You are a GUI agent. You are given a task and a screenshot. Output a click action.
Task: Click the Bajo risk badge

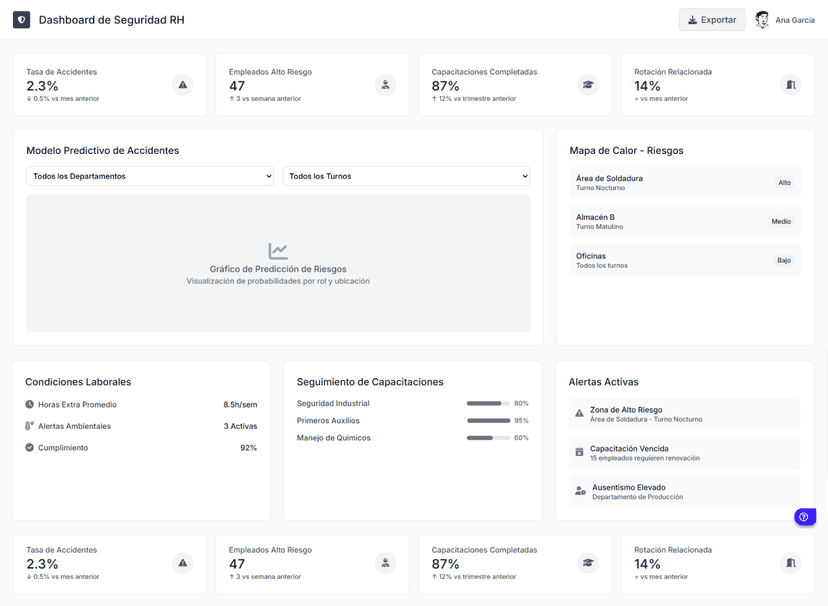pos(784,260)
